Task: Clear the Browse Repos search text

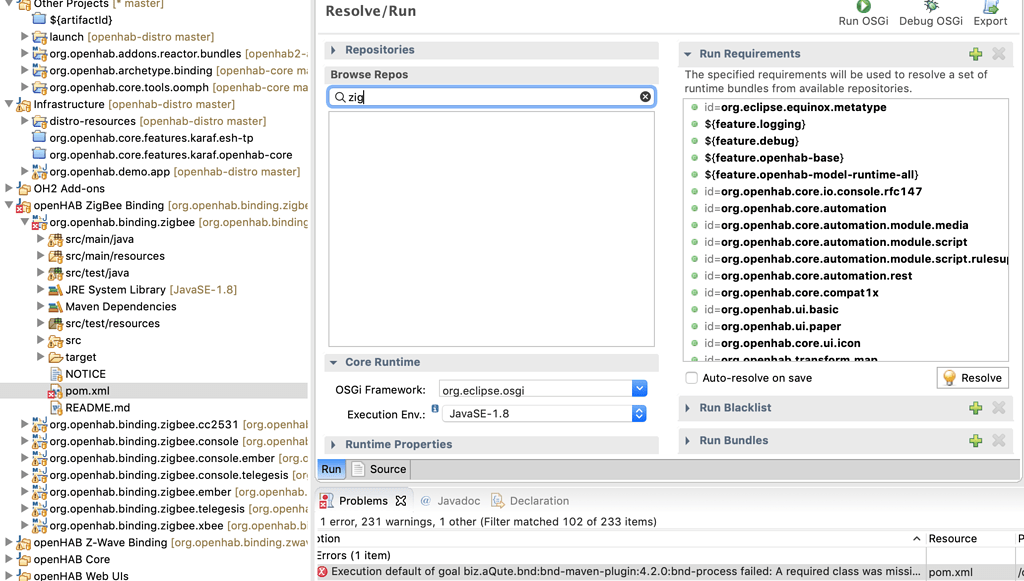Action: pyautogui.click(x=645, y=97)
